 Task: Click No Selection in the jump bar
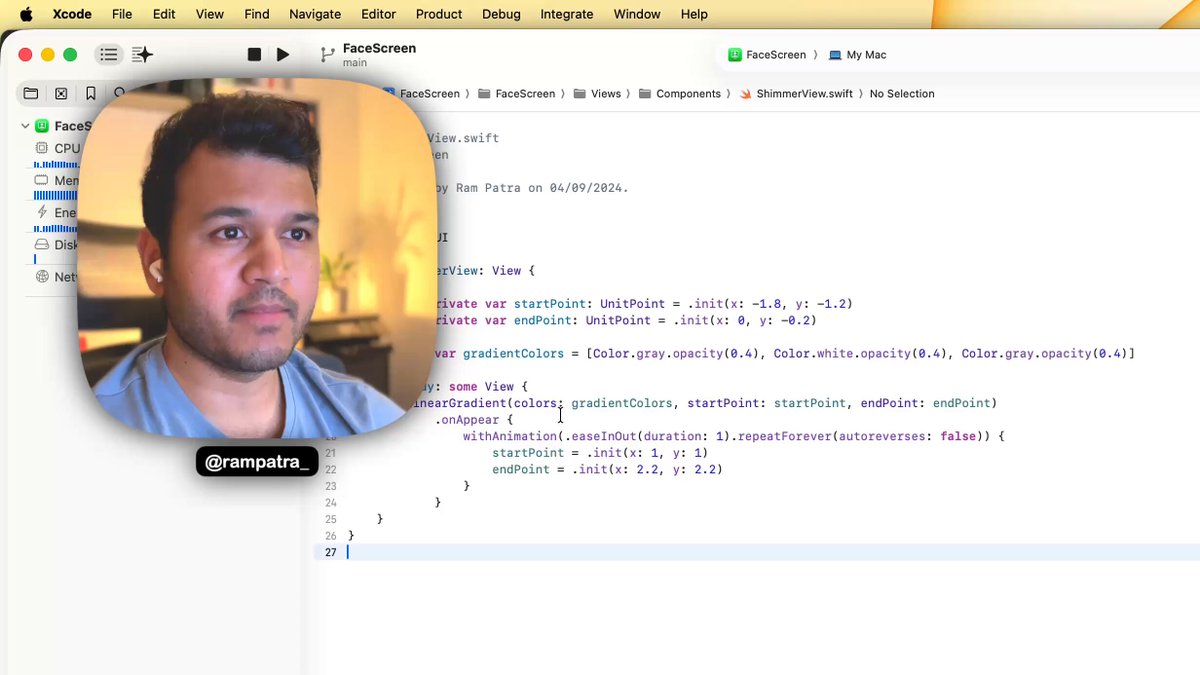click(x=901, y=94)
